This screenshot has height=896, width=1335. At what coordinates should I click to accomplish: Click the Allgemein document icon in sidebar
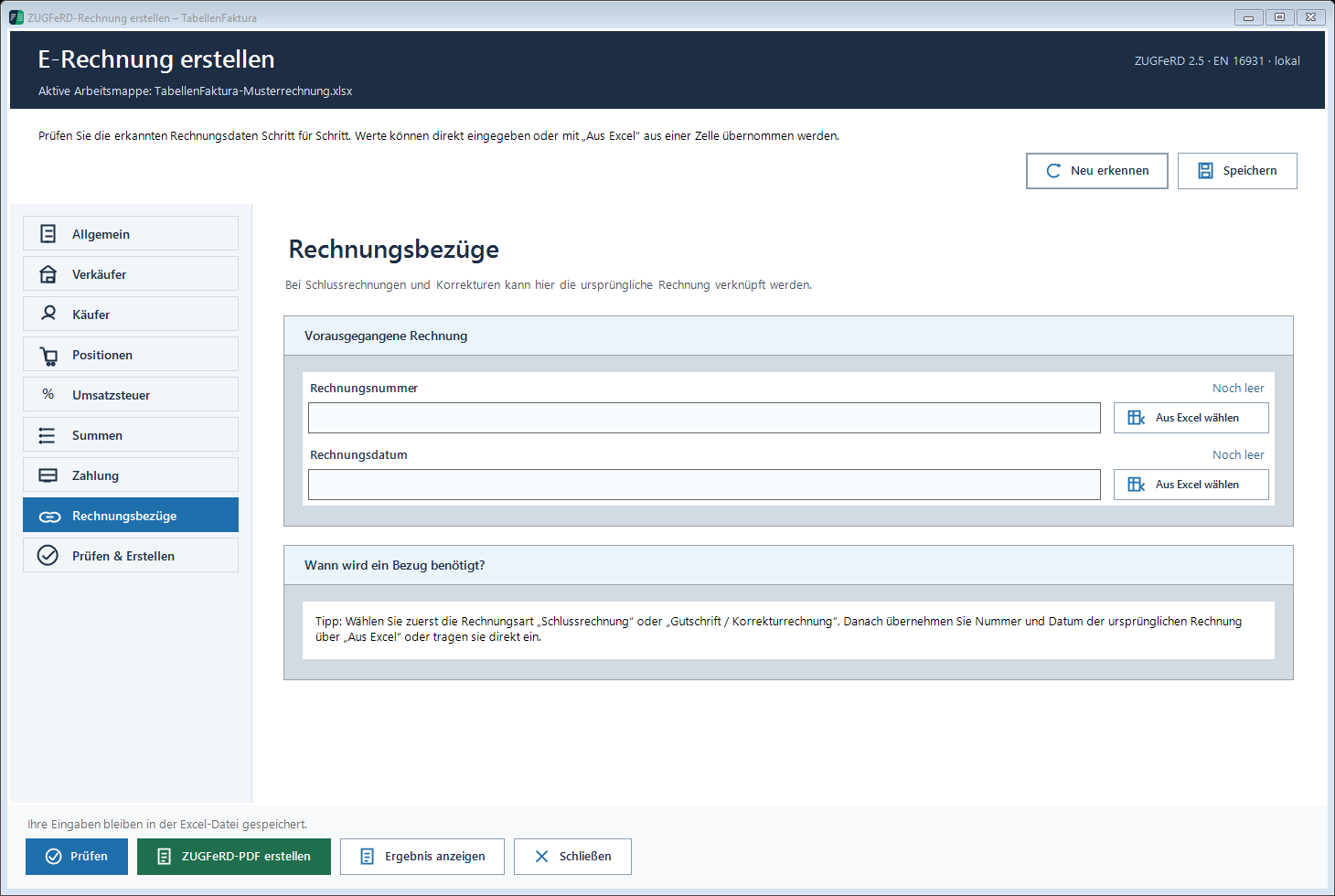(x=48, y=234)
